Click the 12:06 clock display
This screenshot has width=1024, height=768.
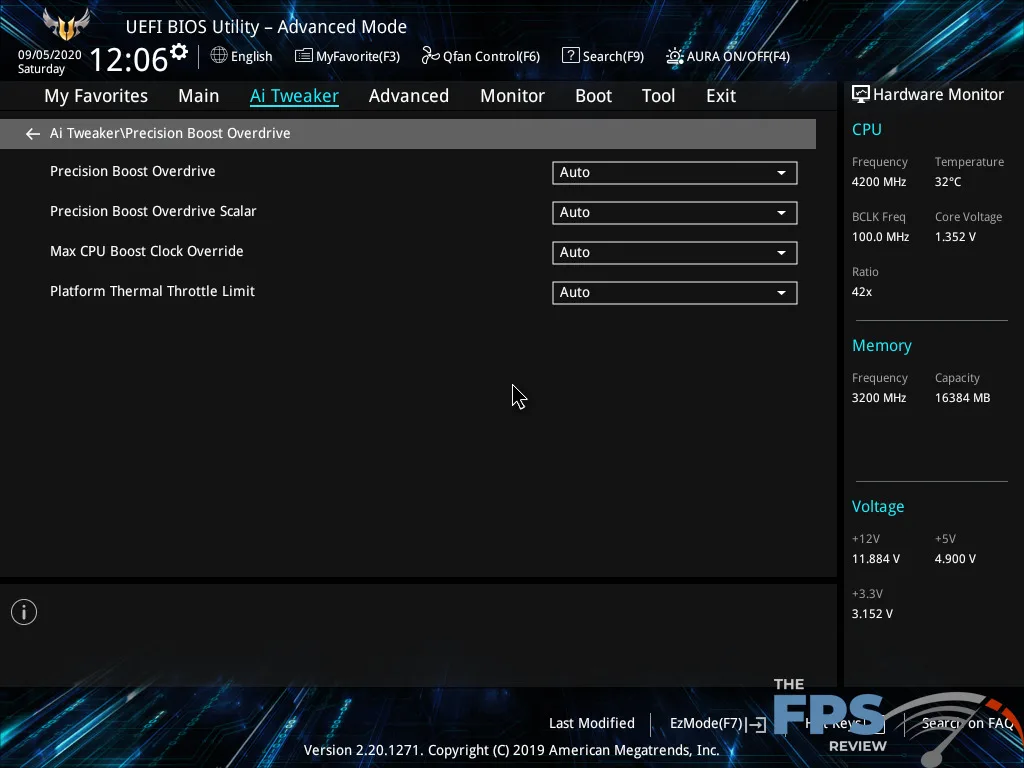point(129,59)
